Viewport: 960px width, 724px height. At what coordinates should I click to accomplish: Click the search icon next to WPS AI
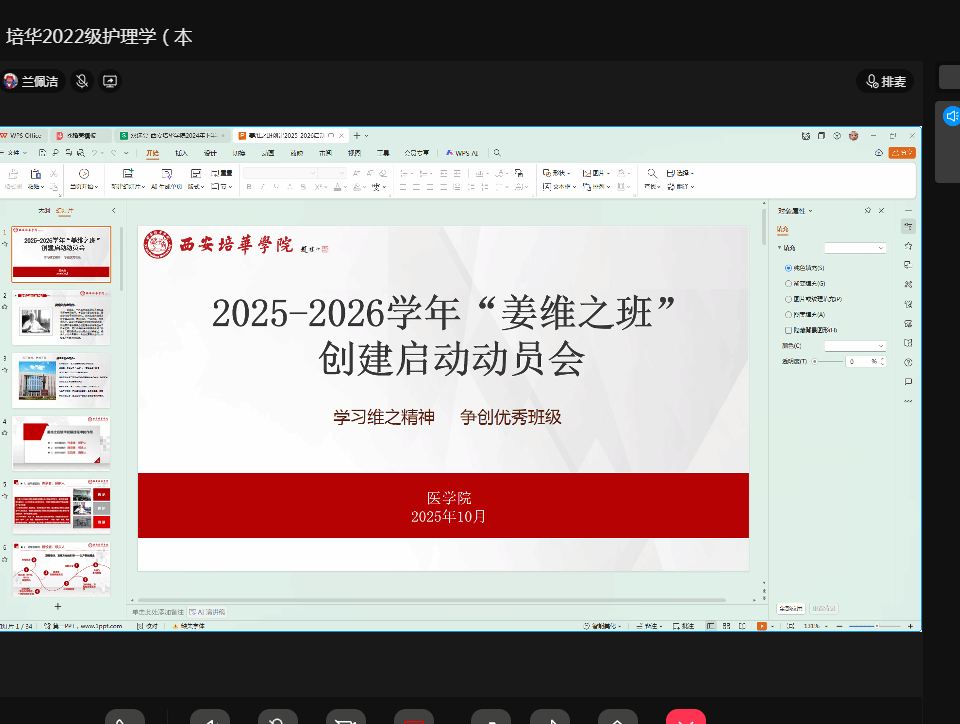coord(497,153)
